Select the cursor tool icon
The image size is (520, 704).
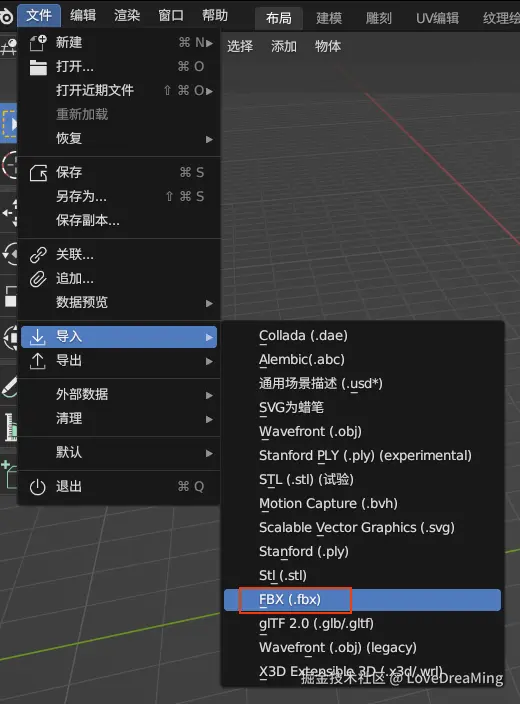(x=9, y=165)
